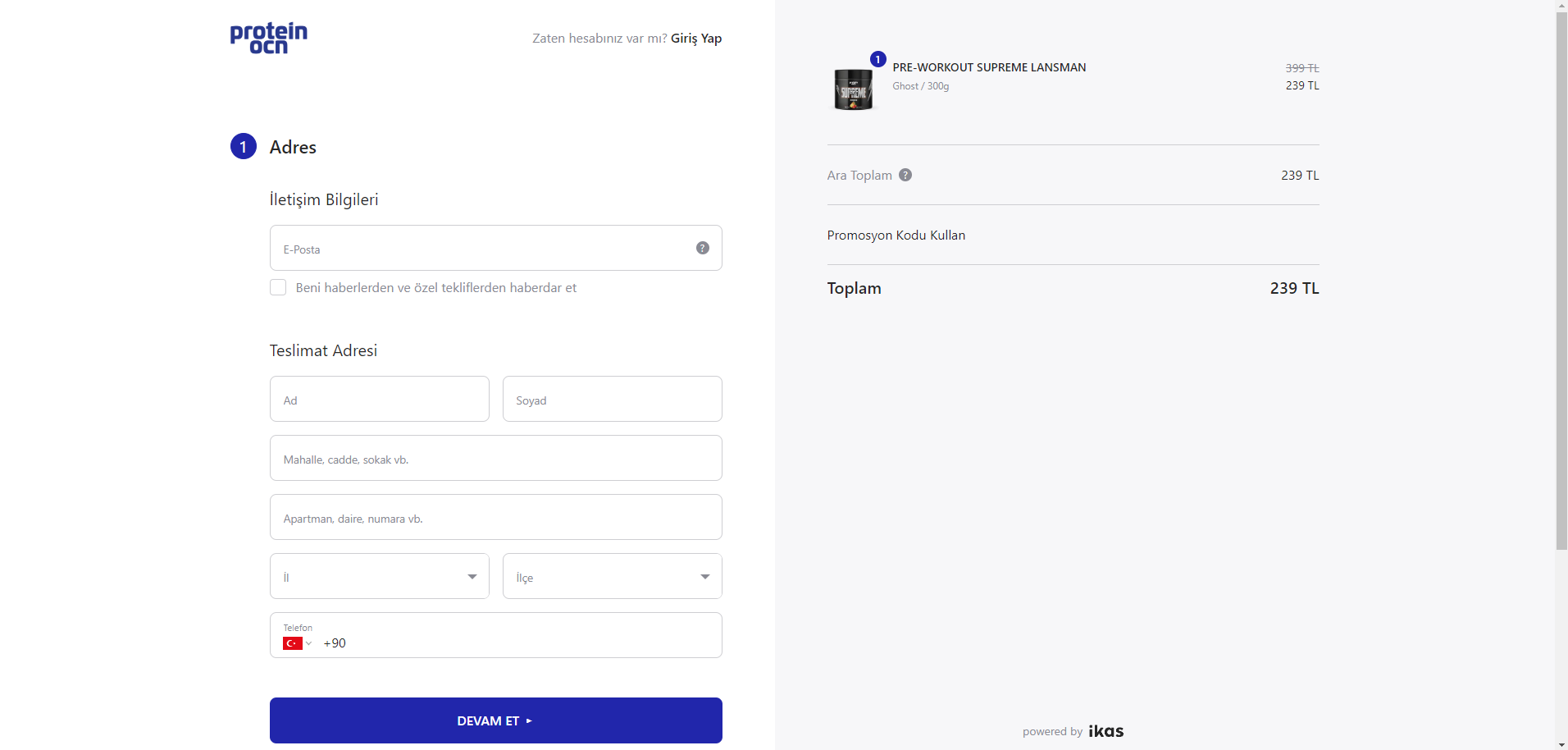Click the Ara Toplam info question icon
Image resolution: width=1568 pixels, height=750 pixels.
tap(905, 175)
